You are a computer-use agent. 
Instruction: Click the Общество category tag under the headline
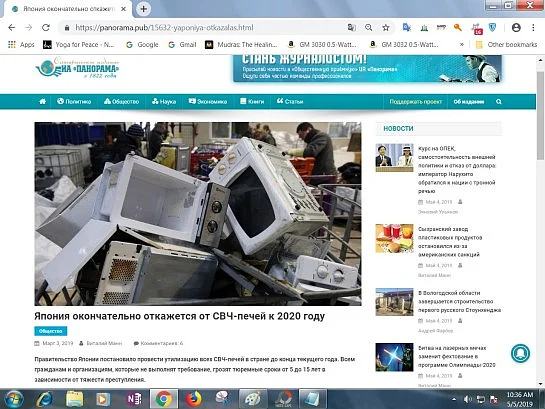51,331
